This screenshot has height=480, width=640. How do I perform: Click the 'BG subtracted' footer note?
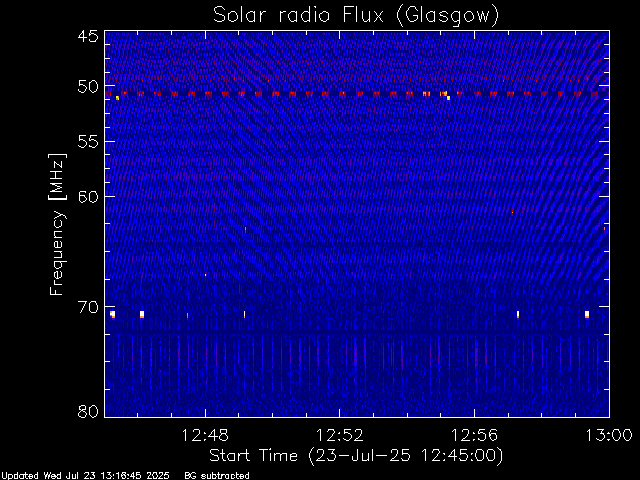coord(217,476)
